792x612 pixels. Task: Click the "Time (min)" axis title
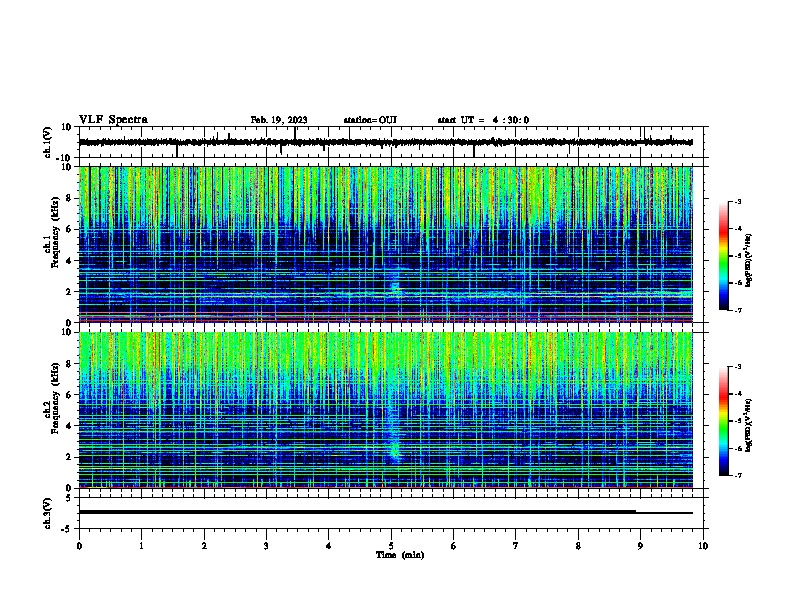click(400, 555)
